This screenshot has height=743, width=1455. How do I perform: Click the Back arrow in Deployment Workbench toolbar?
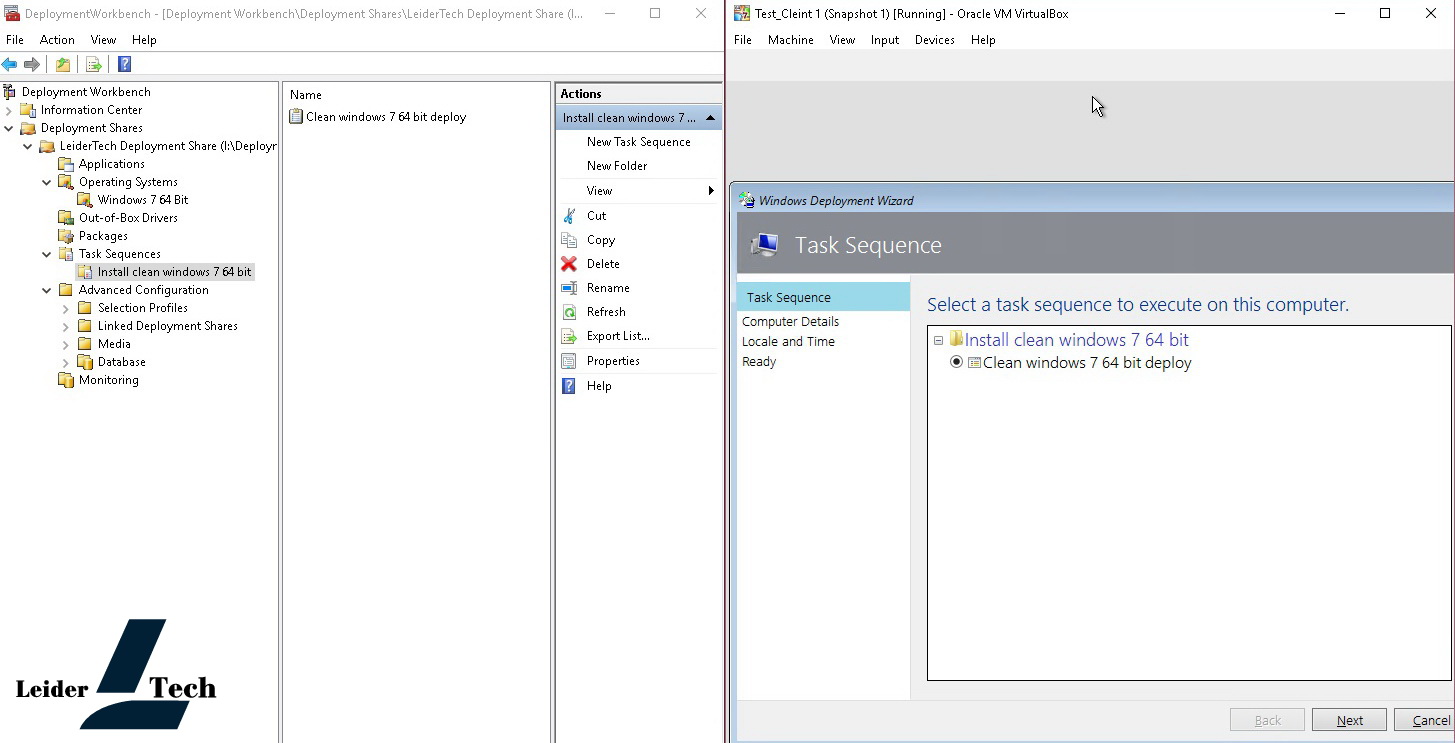pos(9,65)
